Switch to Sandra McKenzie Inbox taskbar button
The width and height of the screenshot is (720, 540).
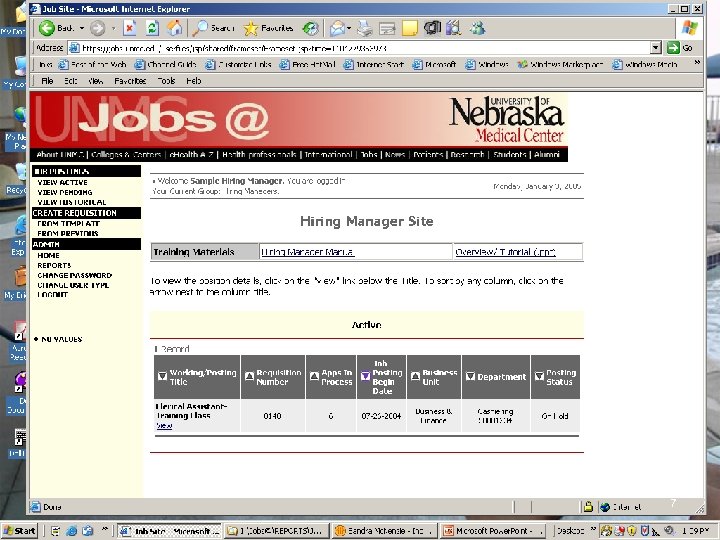(384, 531)
